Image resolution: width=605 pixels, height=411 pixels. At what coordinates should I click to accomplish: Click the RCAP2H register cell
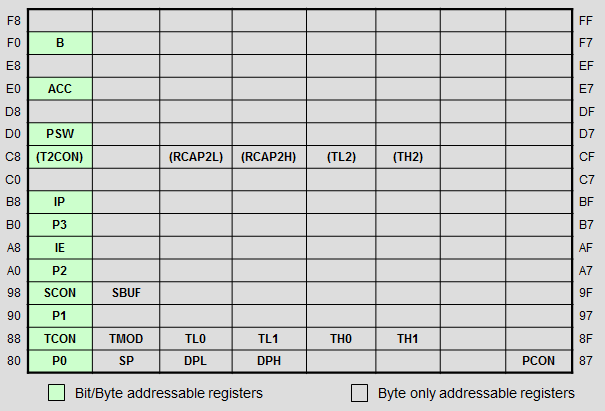[x=269, y=157]
